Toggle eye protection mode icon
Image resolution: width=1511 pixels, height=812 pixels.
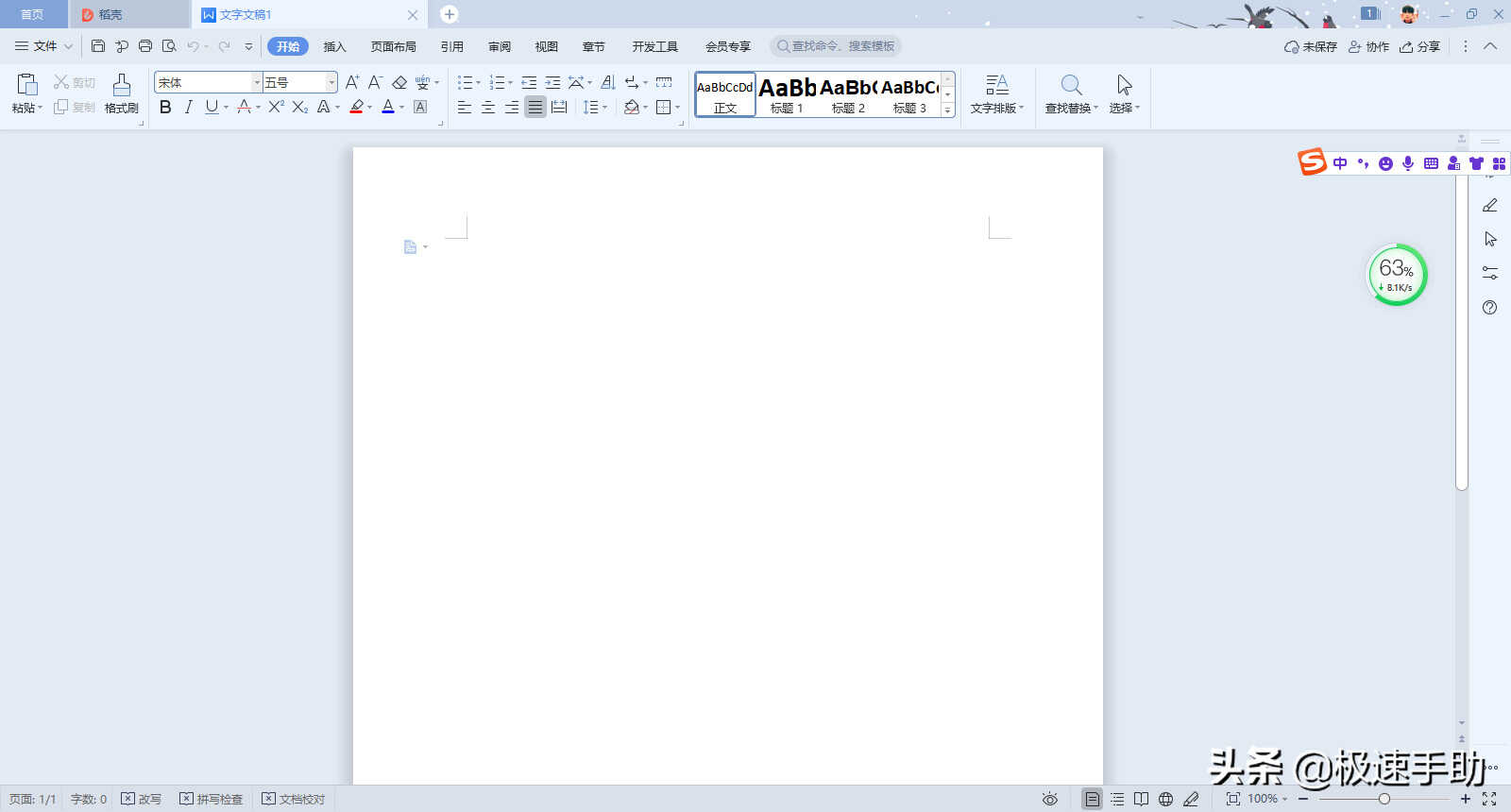1049,799
